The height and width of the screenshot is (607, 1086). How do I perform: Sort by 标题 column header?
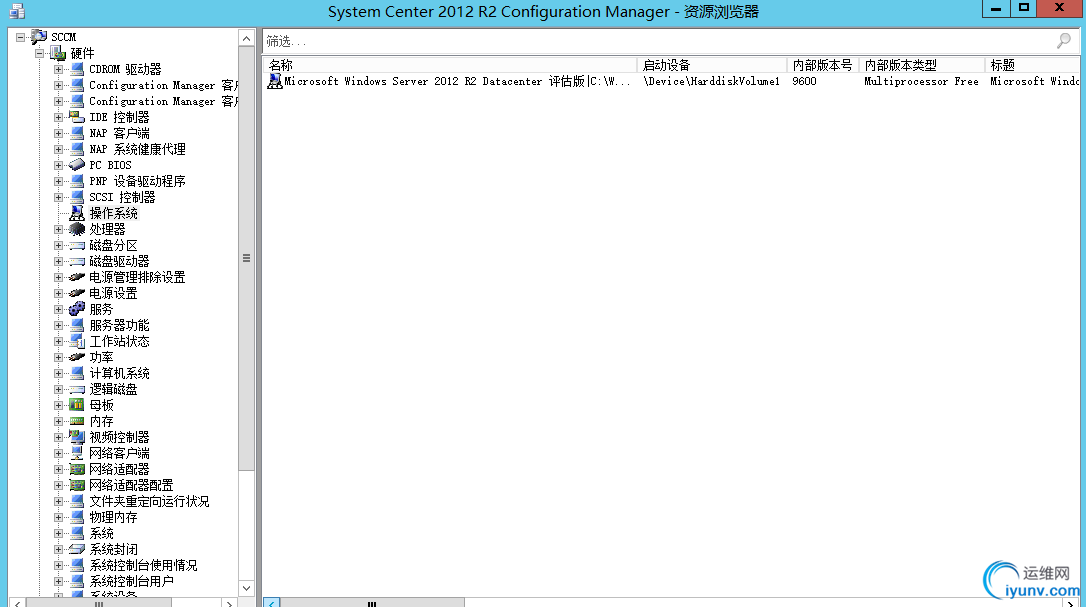(x=1032, y=65)
